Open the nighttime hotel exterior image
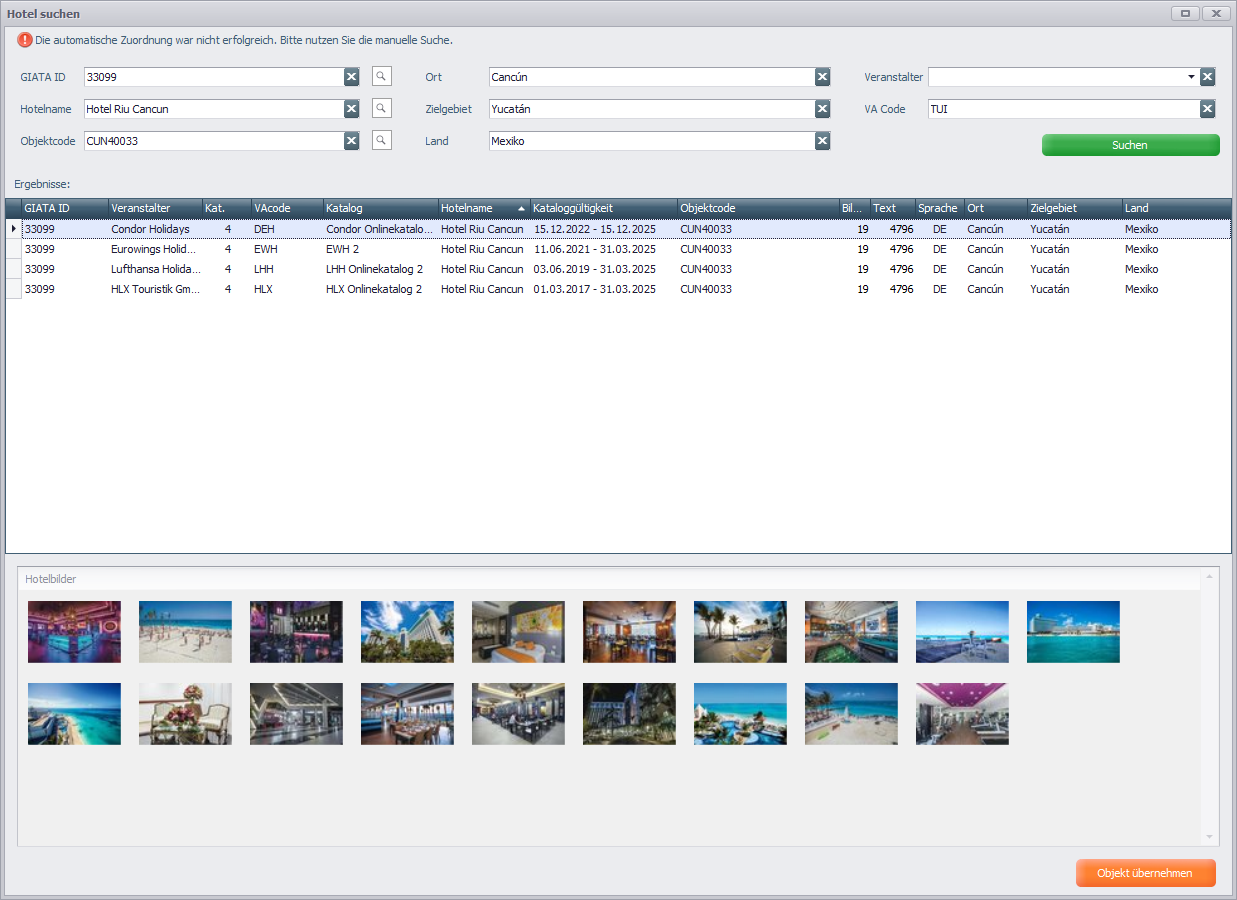1237x900 pixels. coord(629,714)
